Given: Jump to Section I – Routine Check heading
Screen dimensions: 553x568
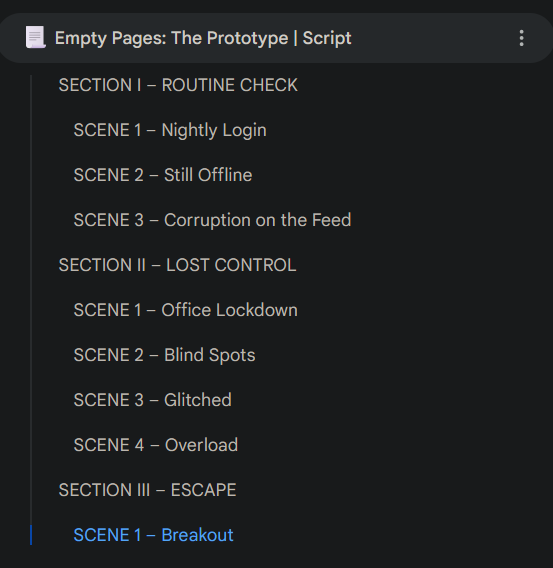Looking at the screenshot, I should click(x=178, y=85).
